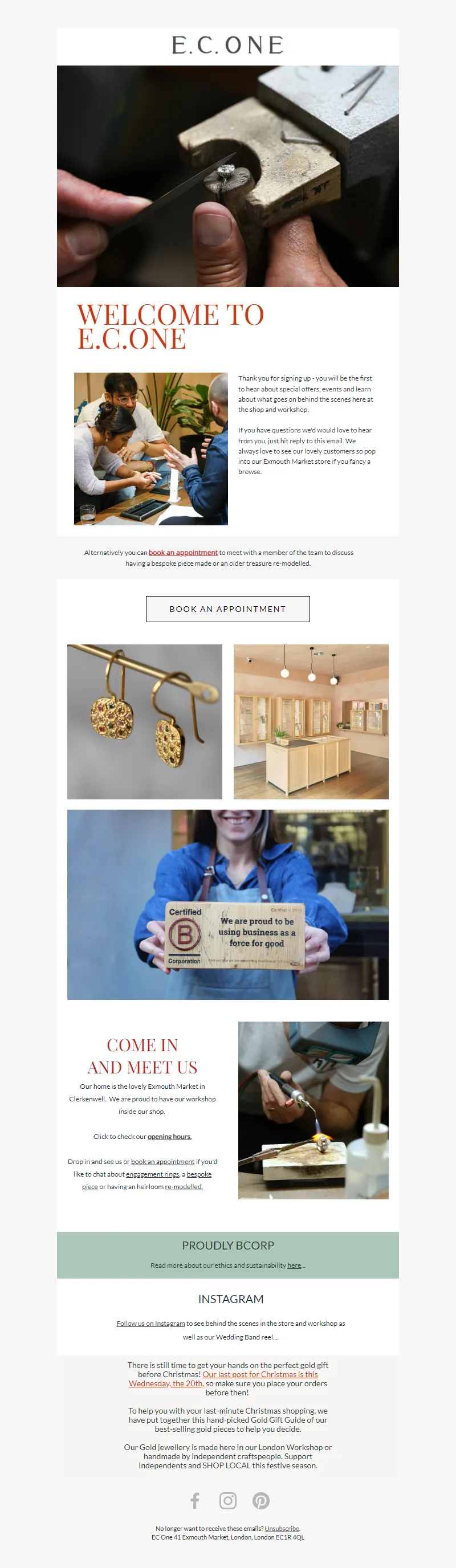This screenshot has height=1568, width=456.
Task: Click the Certified B Corporation image
Action: [x=227, y=905]
